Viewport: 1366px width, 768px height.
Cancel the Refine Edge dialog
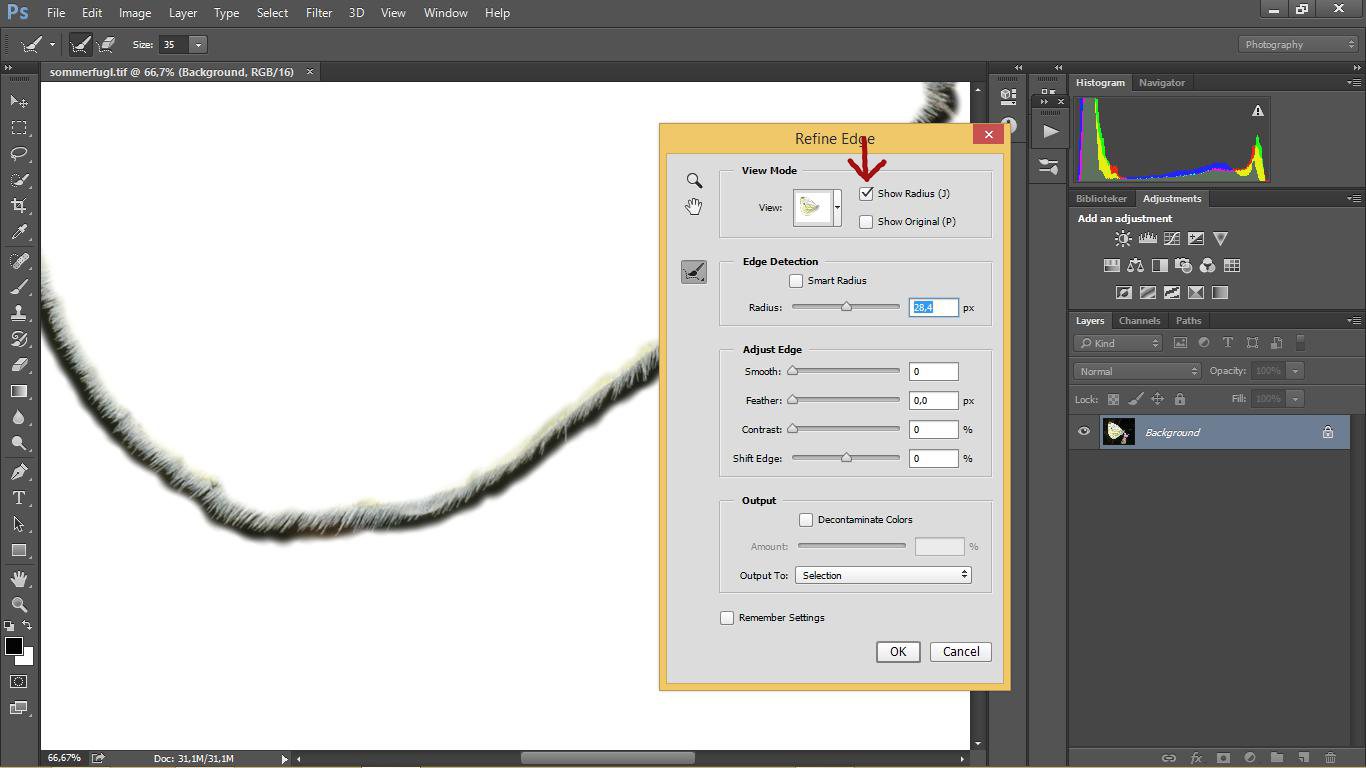959,651
